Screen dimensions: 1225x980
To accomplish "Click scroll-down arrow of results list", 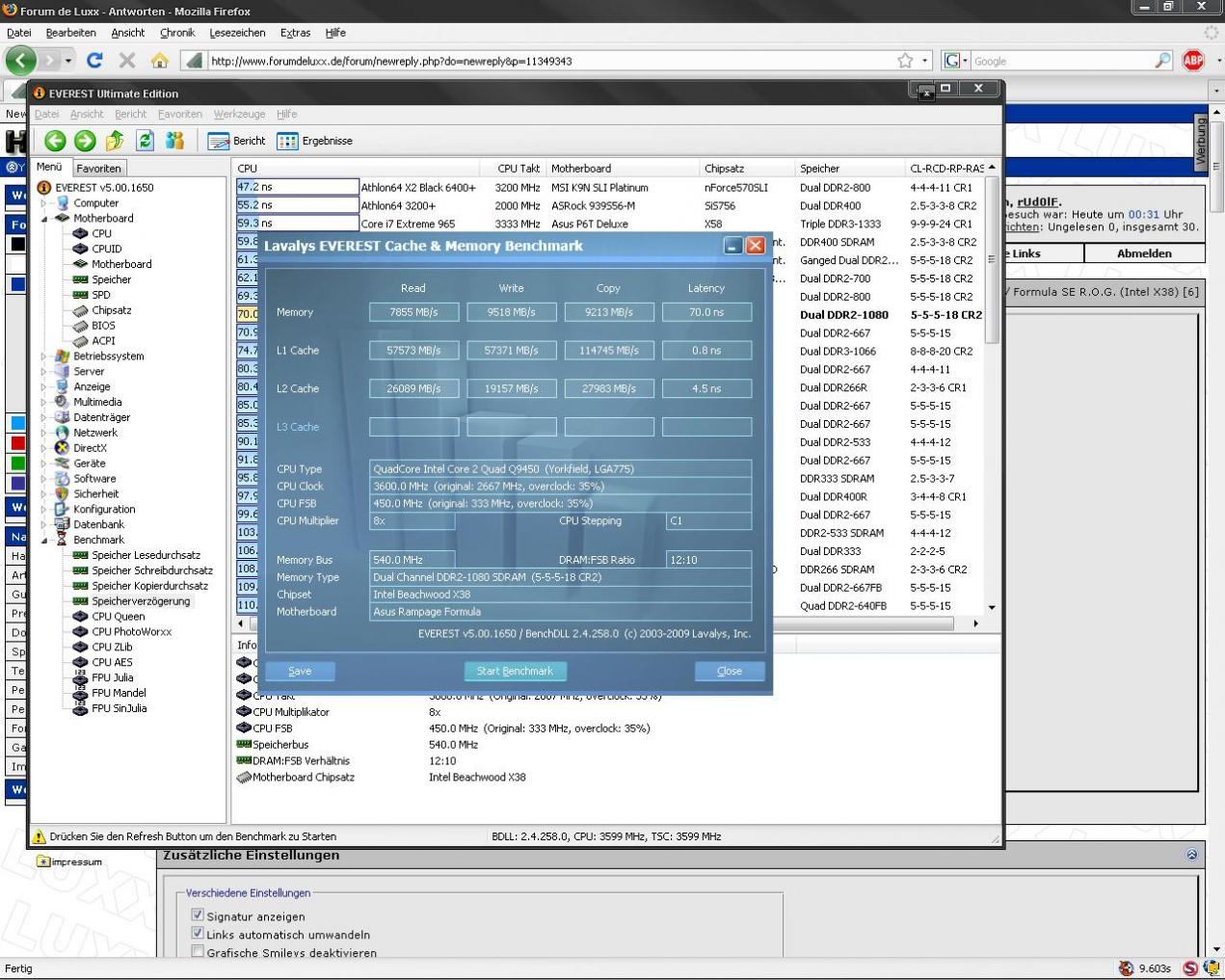I will pyautogui.click(x=992, y=608).
